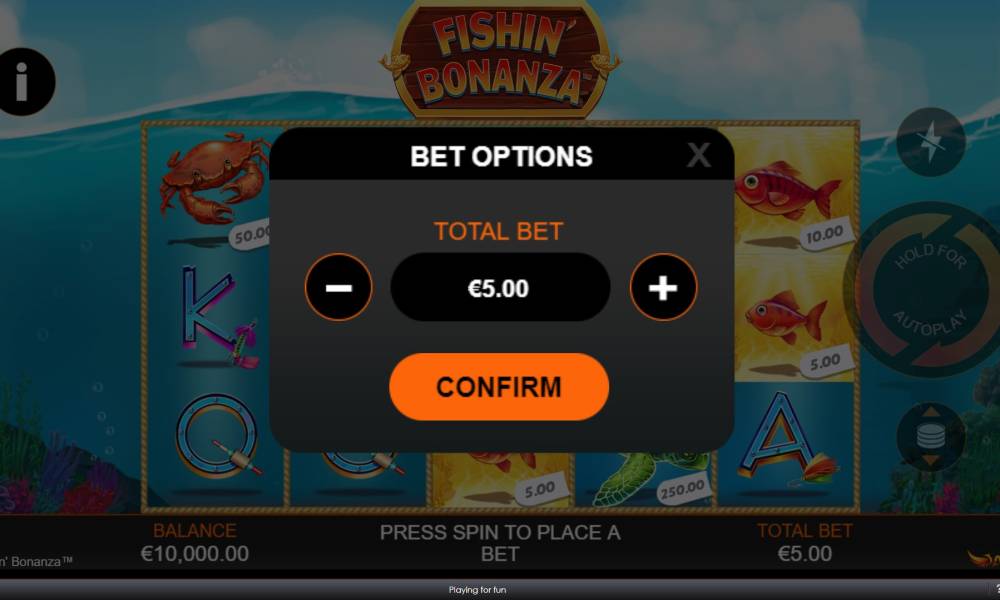Click the Bet Options title bar
Image resolution: width=1000 pixels, height=600 pixels.
coord(501,155)
